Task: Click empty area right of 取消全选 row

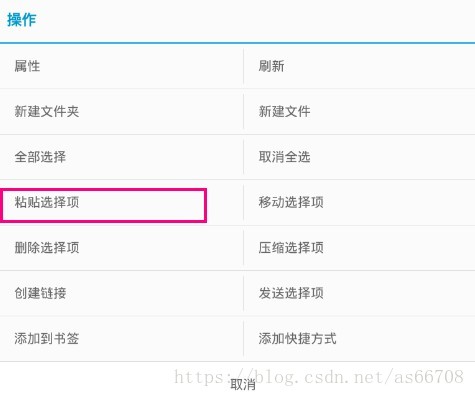Action: (393, 157)
